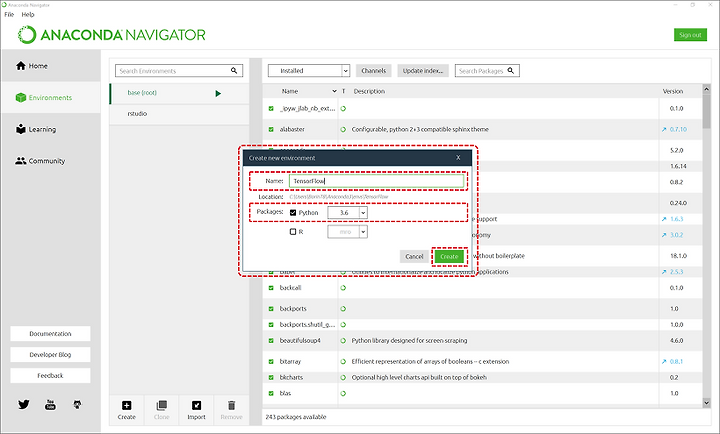Open the Help menu

(x=28, y=15)
